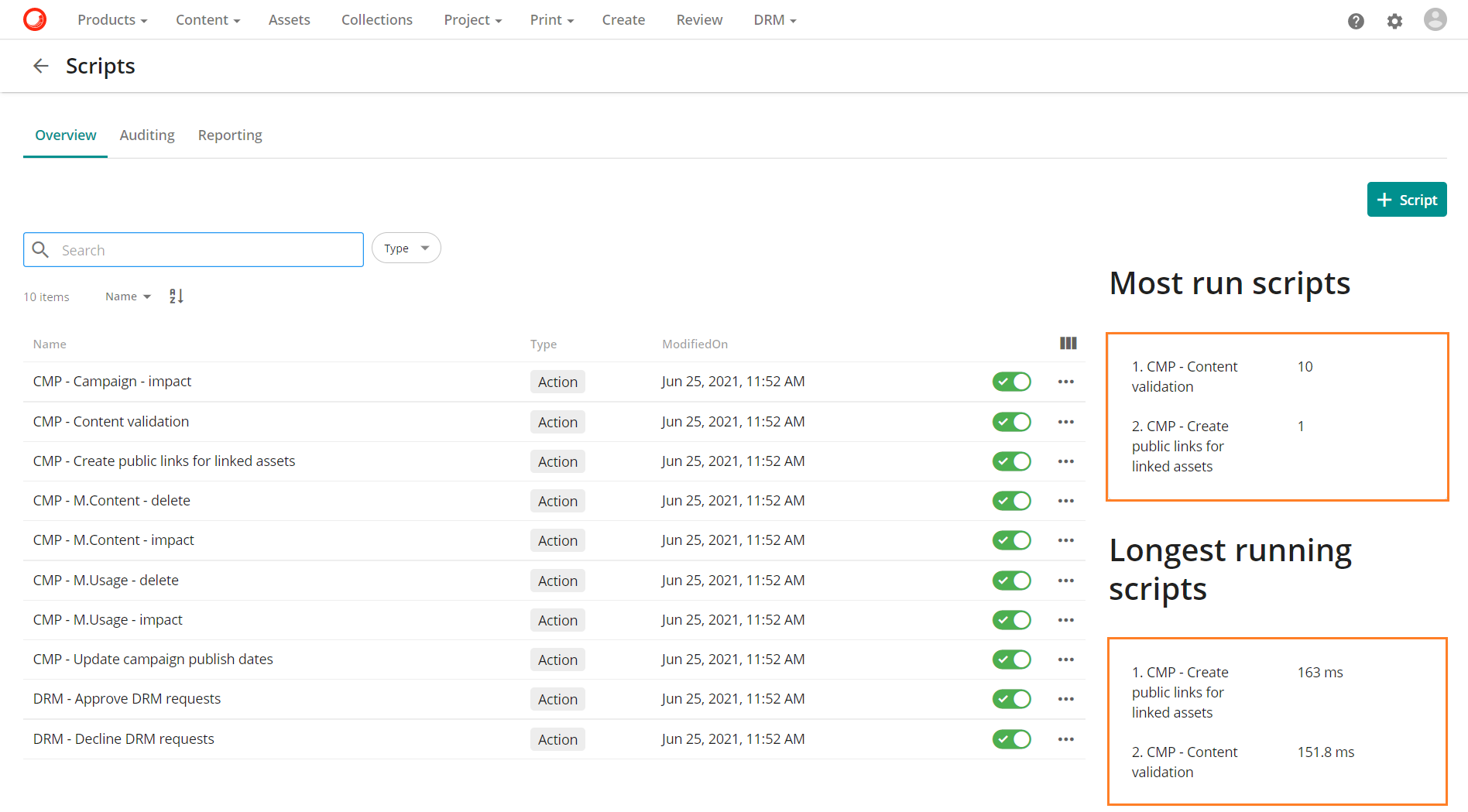Switch to the Reporting tab
The height and width of the screenshot is (812, 1468).
pyautogui.click(x=230, y=135)
